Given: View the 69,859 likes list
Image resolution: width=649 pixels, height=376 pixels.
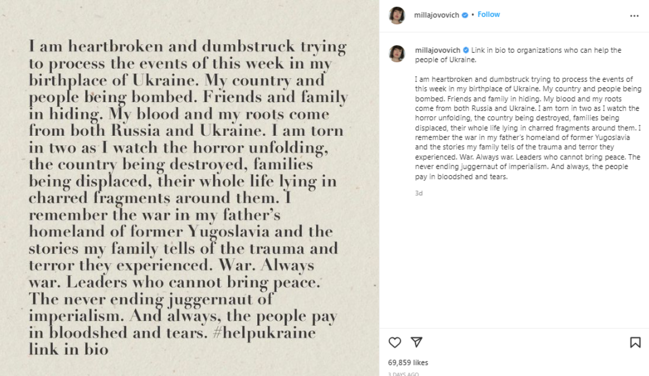Looking at the screenshot, I should point(408,362).
